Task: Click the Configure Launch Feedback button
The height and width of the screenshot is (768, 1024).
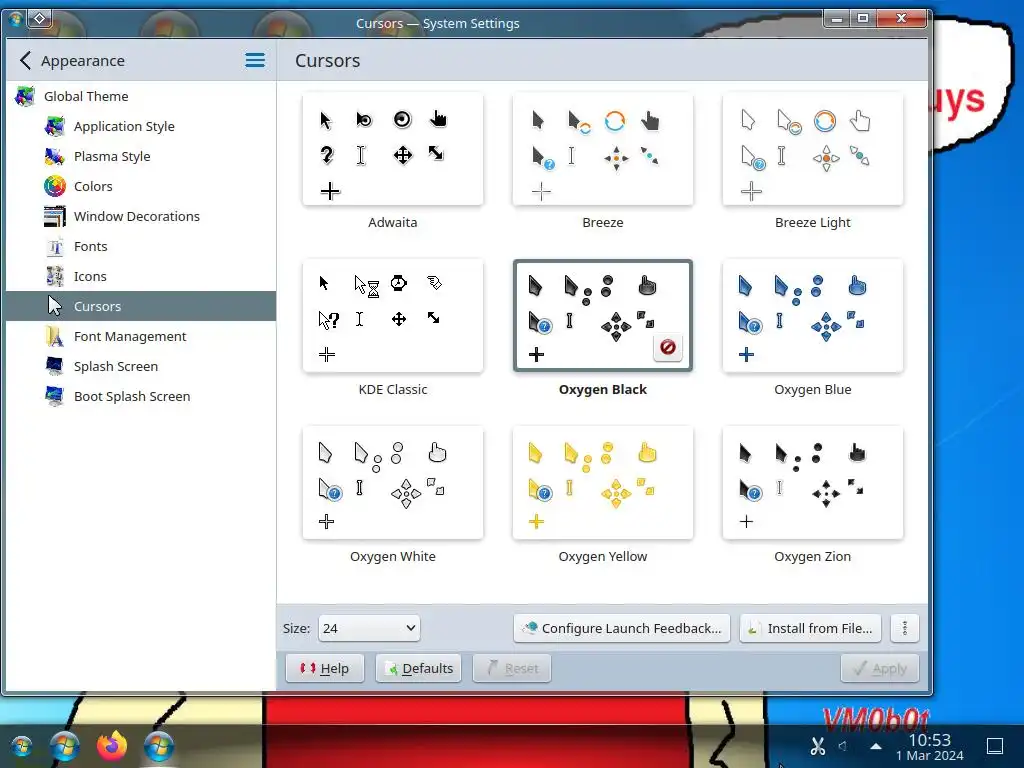Action: pos(622,628)
